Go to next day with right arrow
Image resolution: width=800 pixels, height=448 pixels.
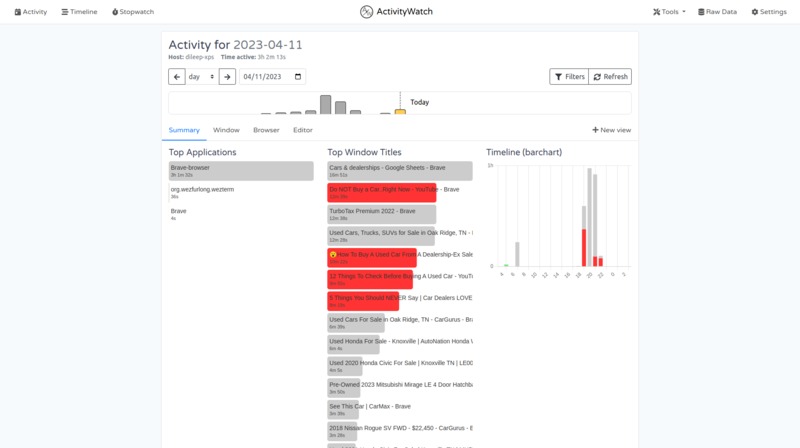[x=227, y=77]
